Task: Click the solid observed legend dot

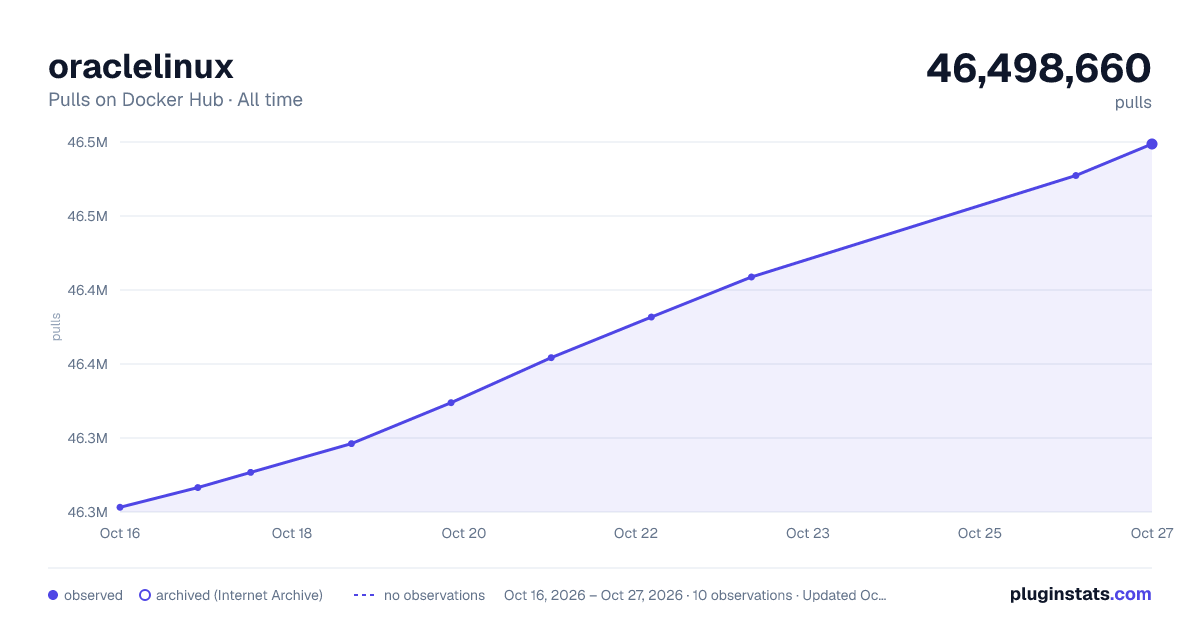Action: [53, 595]
